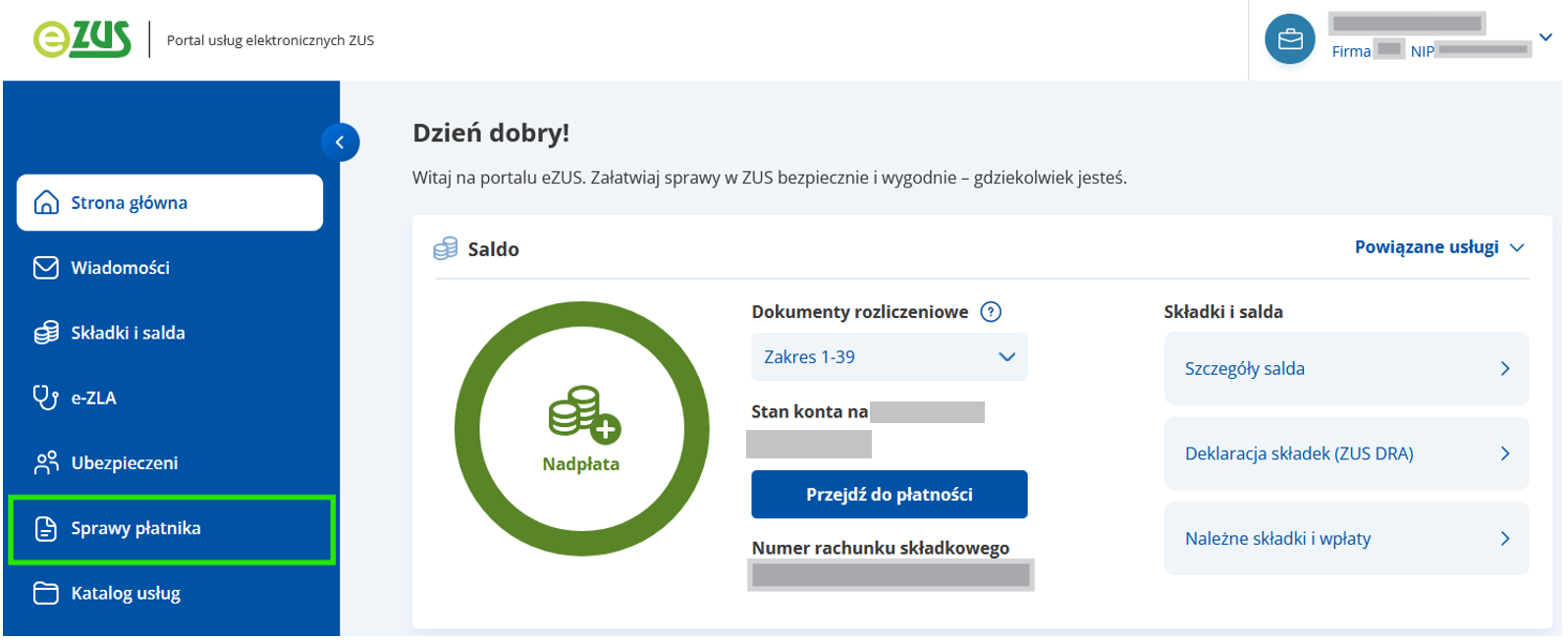
Task: Select Ubezpieczeni in the sidebar
Action: pos(124,463)
